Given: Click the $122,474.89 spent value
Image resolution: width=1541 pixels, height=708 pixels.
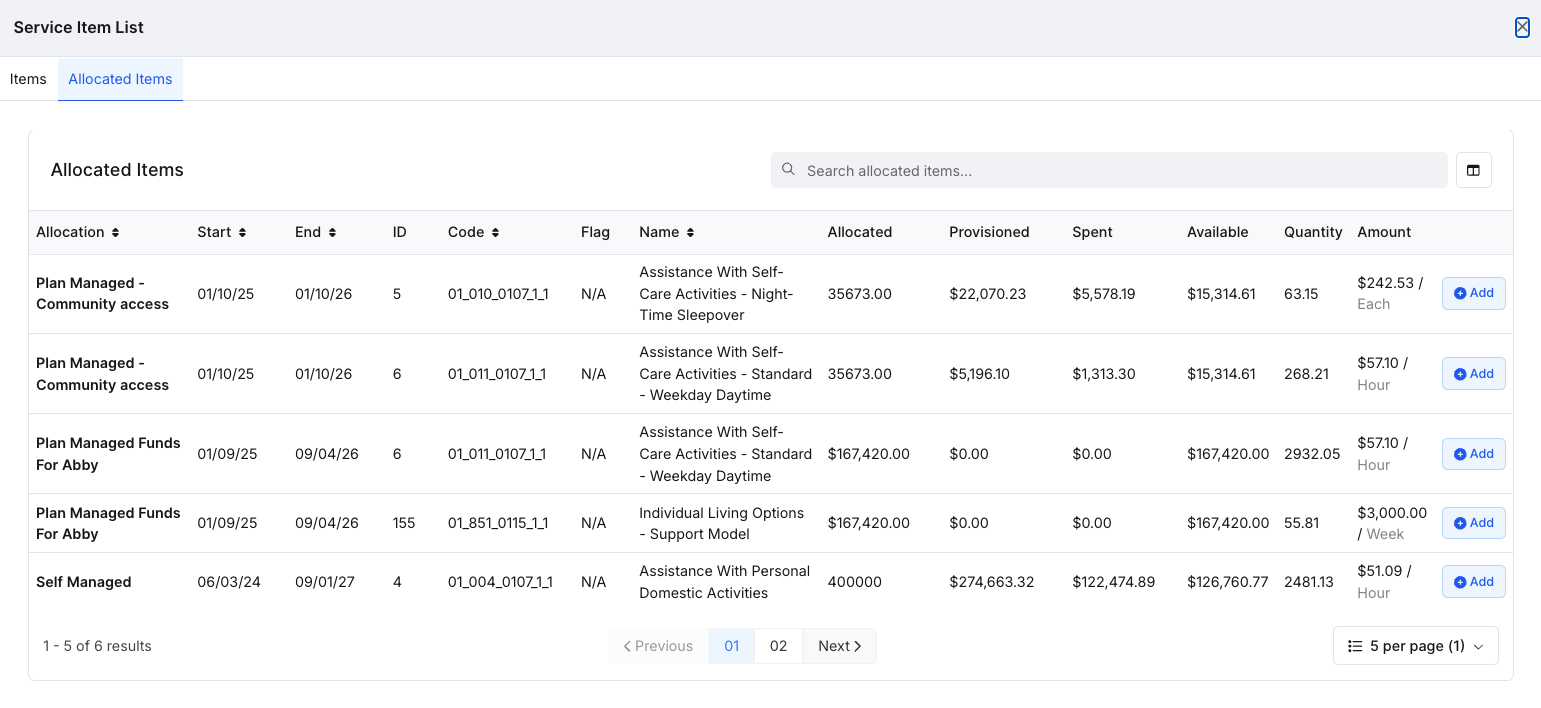Looking at the screenshot, I should (x=1113, y=582).
